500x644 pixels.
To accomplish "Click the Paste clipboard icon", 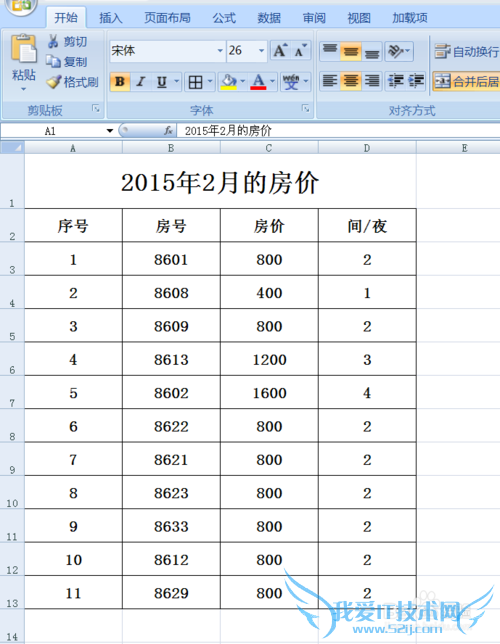I will (x=23, y=48).
